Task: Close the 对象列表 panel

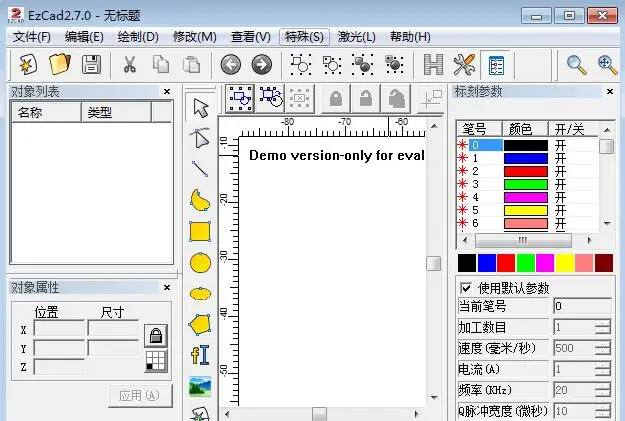Action: coord(167,92)
